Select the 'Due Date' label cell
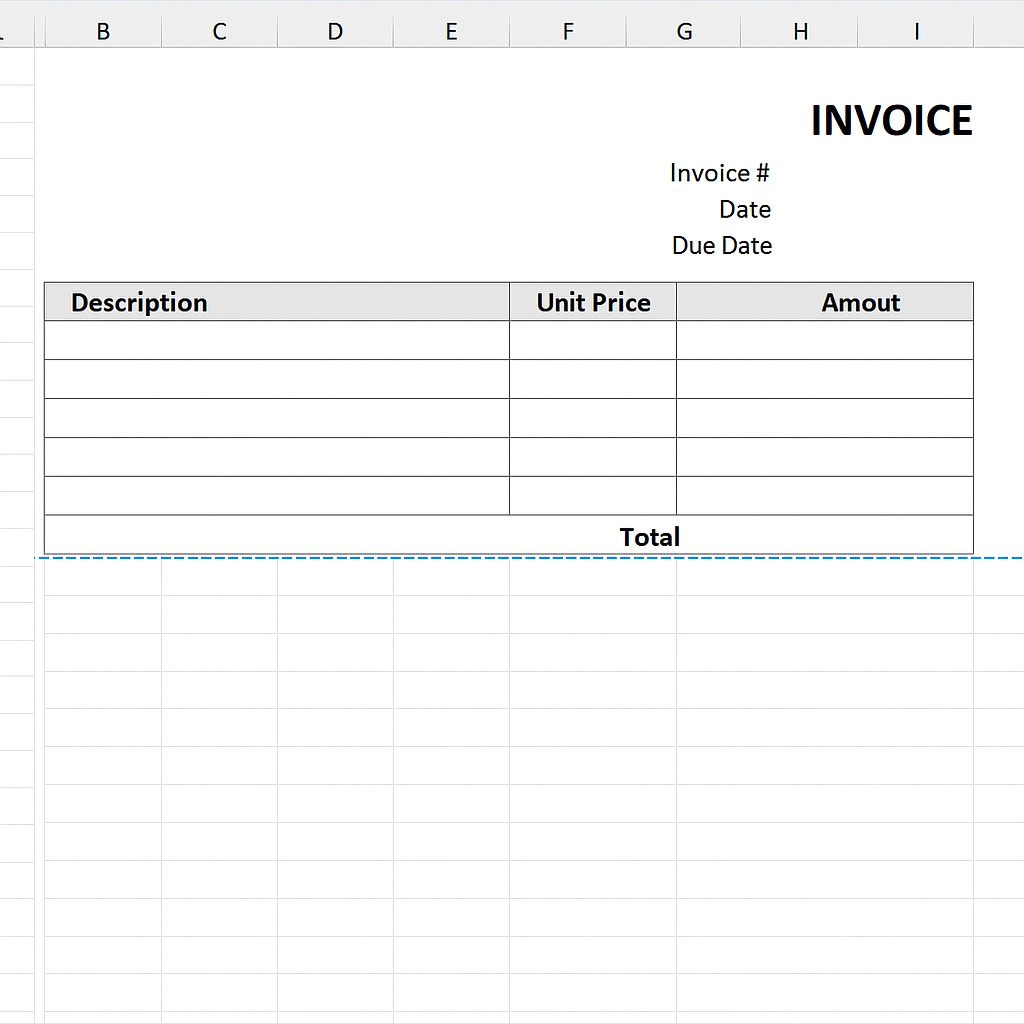 click(x=721, y=246)
